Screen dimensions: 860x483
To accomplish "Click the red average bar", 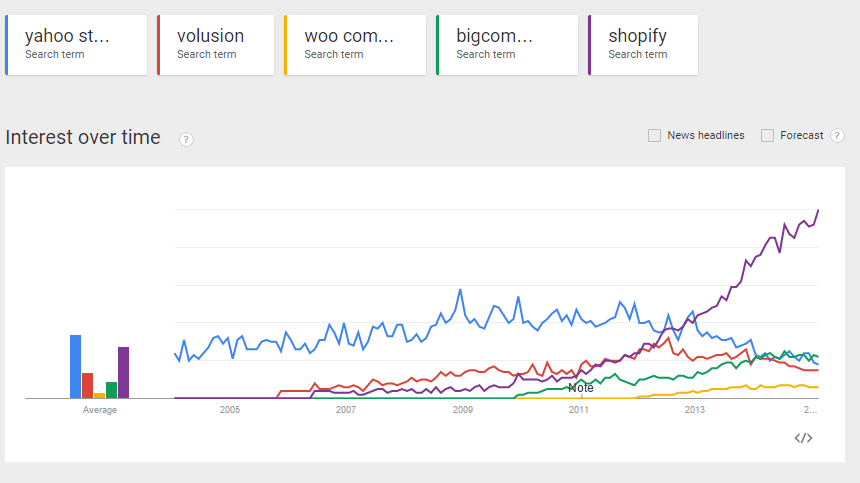I will (x=87, y=385).
